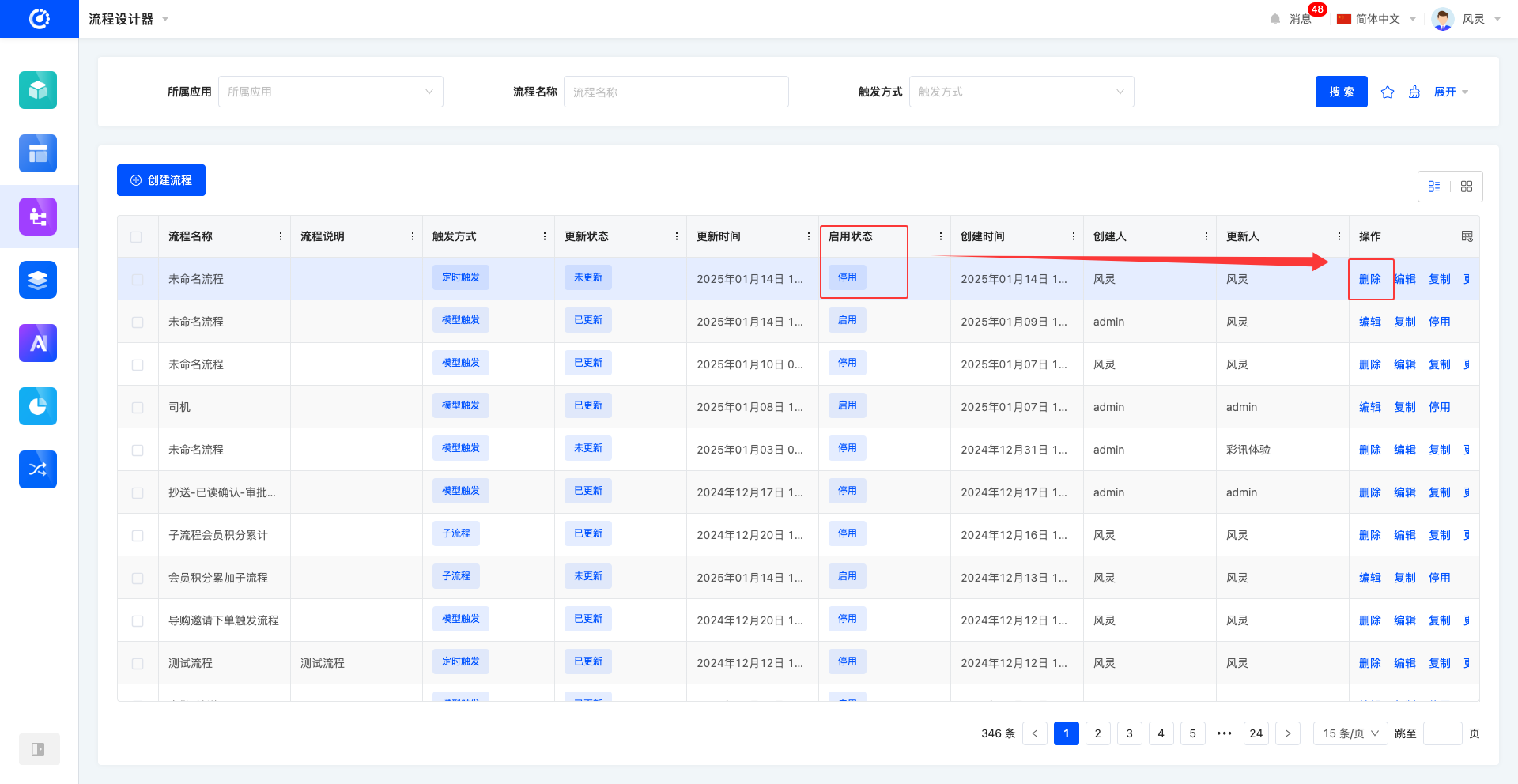Click the shuffle arrows sidebar icon

pyautogui.click(x=38, y=469)
